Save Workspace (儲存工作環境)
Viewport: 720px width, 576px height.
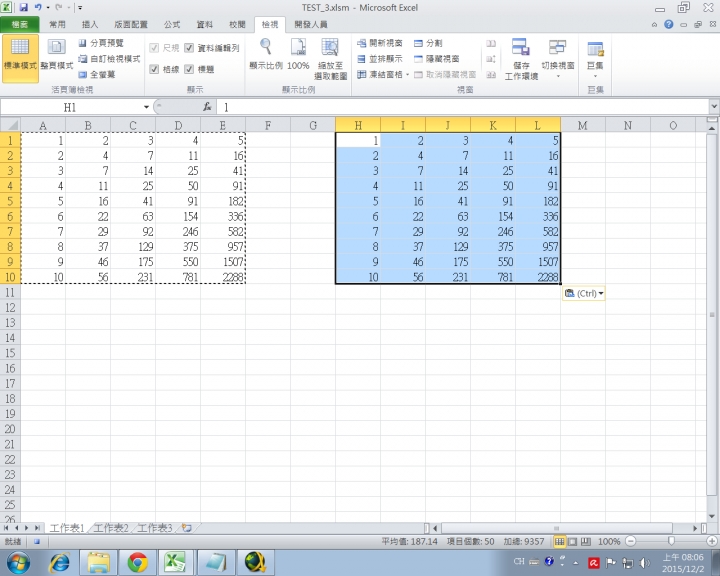pos(521,59)
